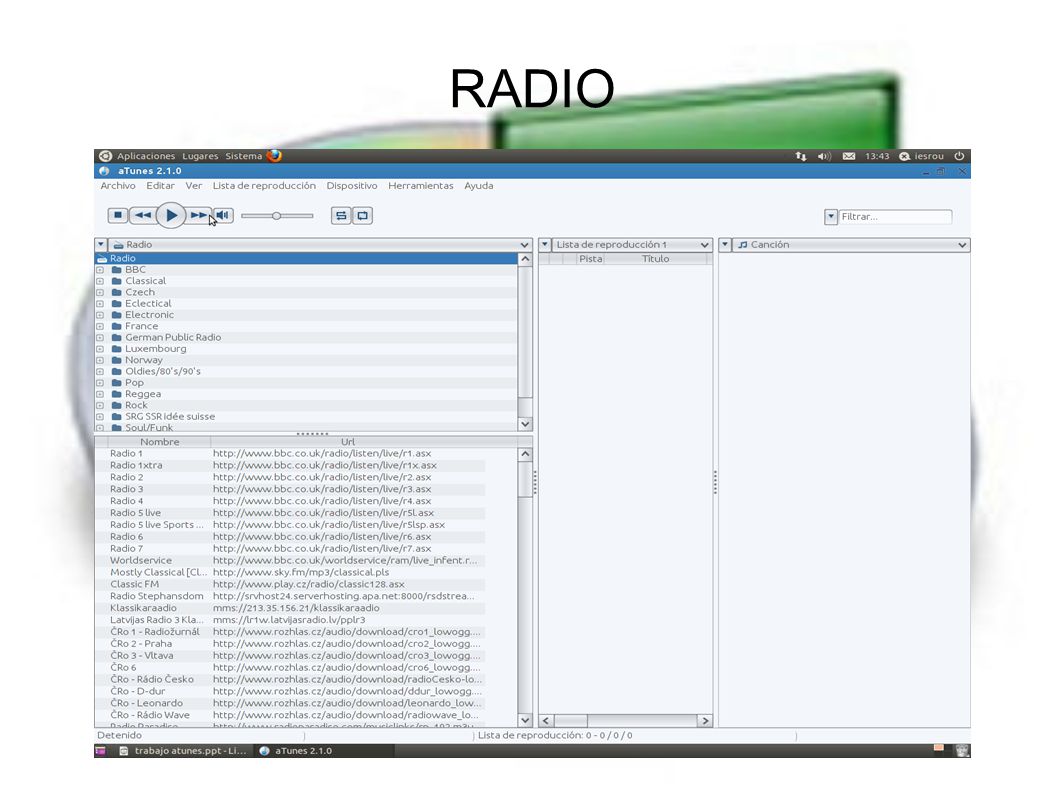The width and height of the screenshot is (1058, 793).
Task: Select the SRG SSR idée suisse folder icon
Action: pos(117,417)
